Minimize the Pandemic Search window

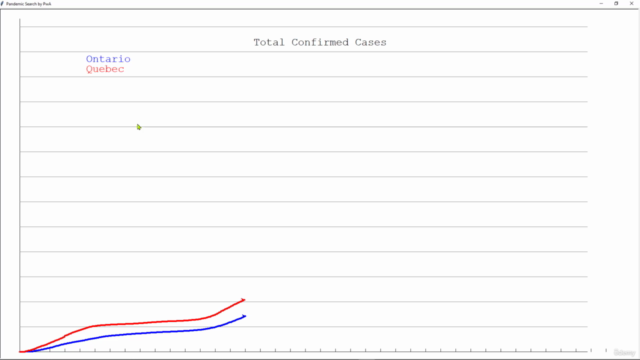tap(601, 3)
